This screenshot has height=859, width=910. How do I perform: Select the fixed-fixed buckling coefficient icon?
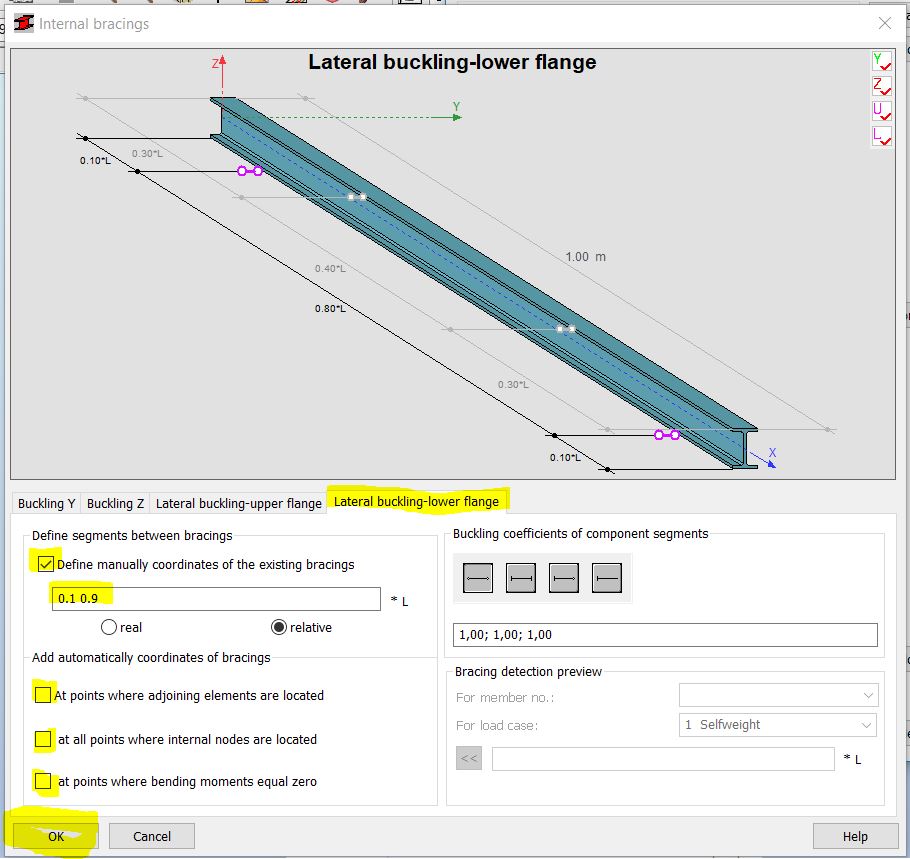pyautogui.click(x=520, y=578)
